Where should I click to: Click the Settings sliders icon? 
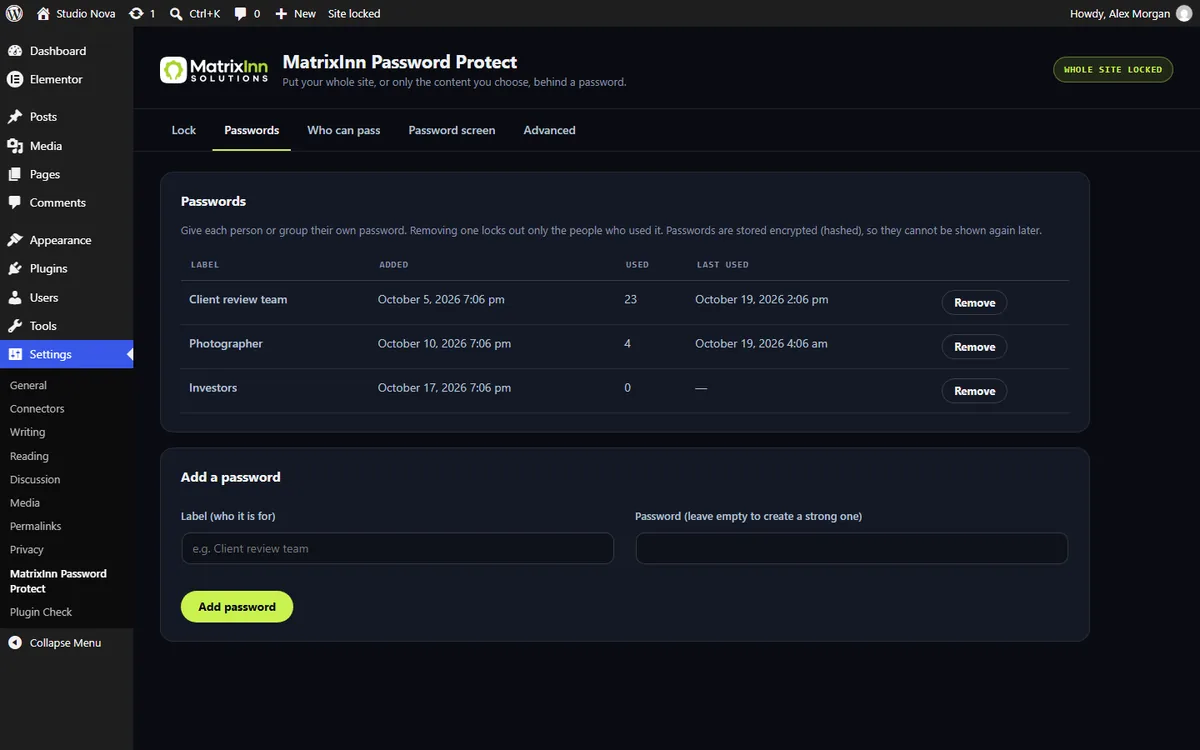click(x=15, y=354)
